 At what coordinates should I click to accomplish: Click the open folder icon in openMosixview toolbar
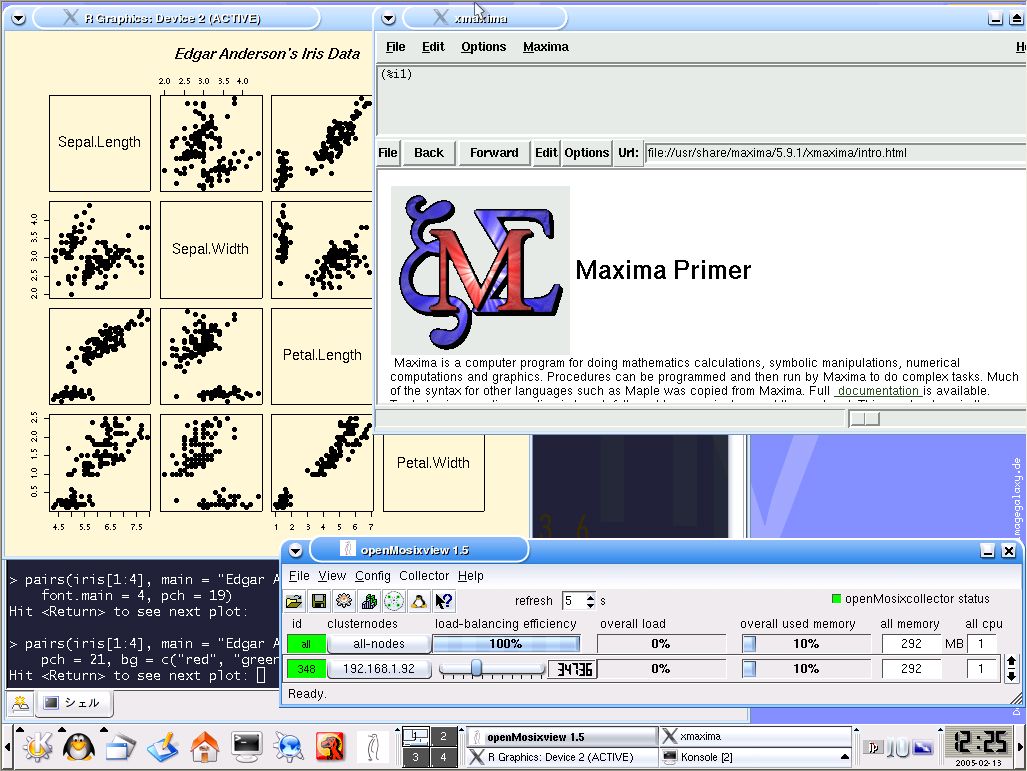(294, 601)
